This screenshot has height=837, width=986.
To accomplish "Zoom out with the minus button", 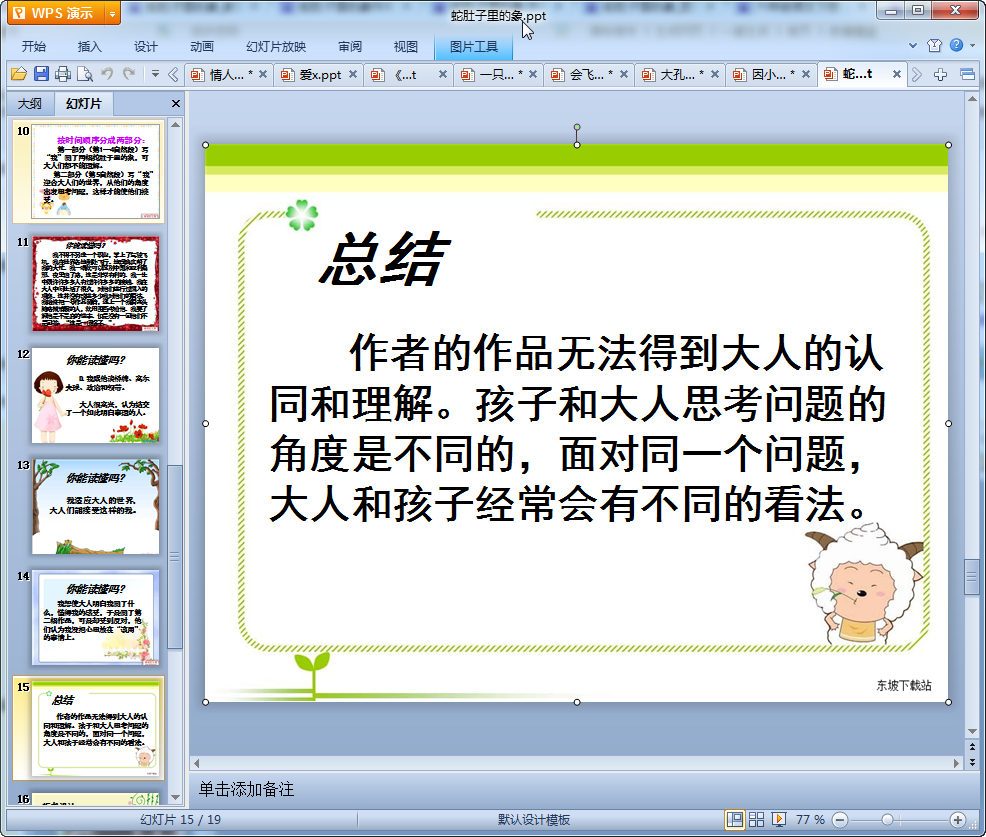I will tap(839, 819).
